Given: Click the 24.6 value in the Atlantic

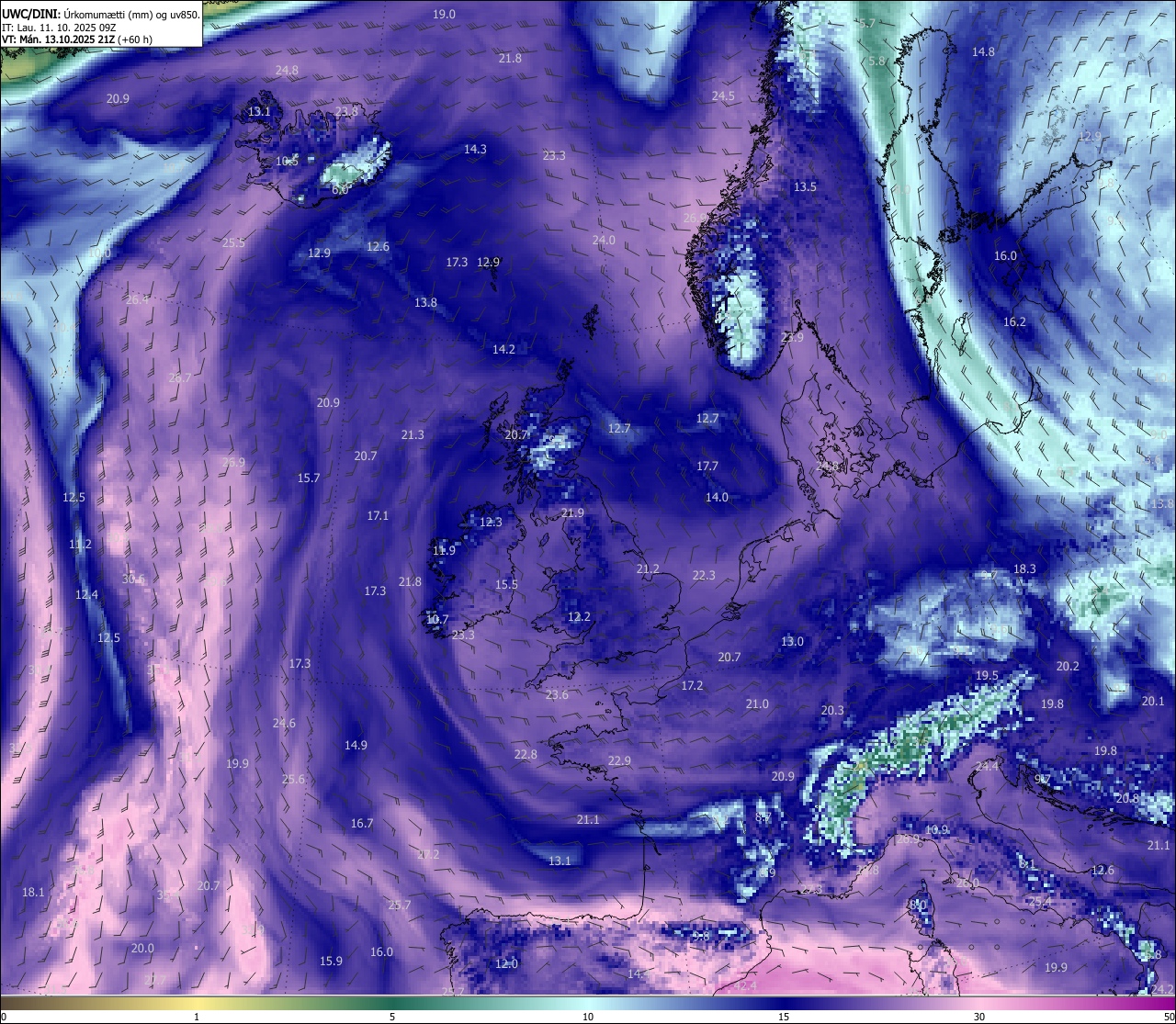Looking at the screenshot, I should pyautogui.click(x=284, y=723).
